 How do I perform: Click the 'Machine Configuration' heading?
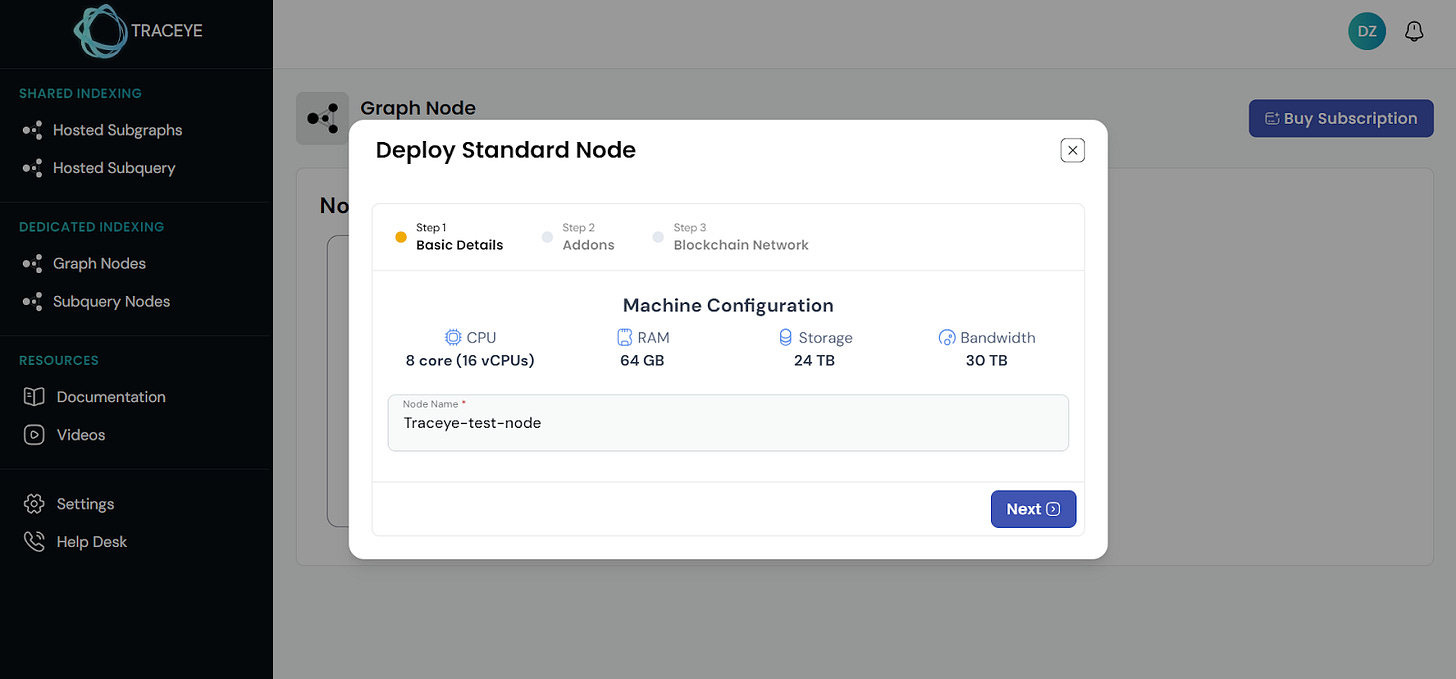[728, 306]
